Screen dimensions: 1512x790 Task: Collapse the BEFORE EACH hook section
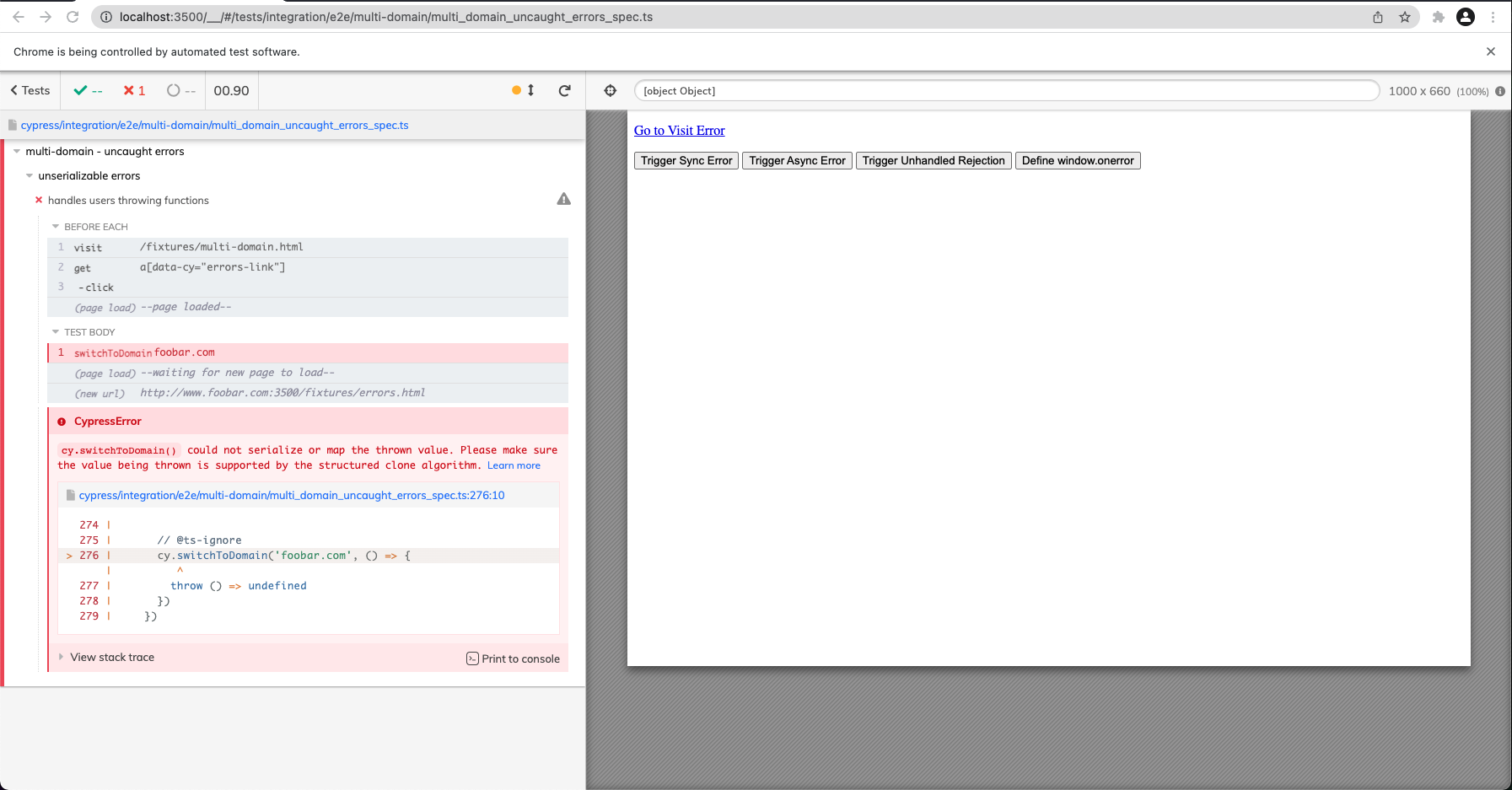95,227
